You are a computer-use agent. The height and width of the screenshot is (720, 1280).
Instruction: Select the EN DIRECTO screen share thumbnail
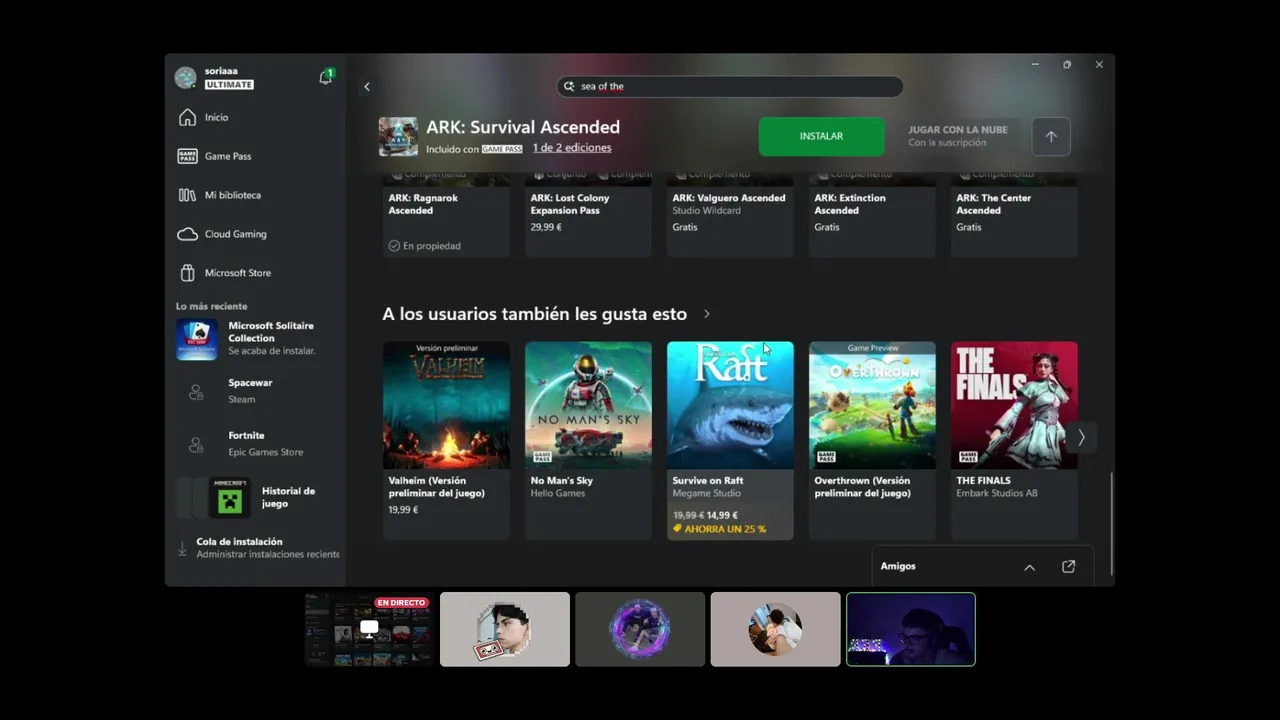[x=369, y=629]
